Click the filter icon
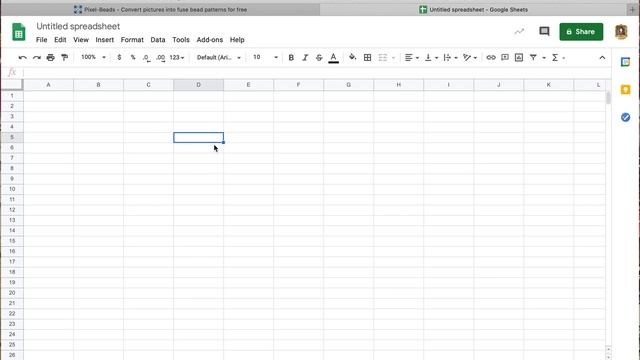The height and width of the screenshot is (360, 640). [x=533, y=58]
